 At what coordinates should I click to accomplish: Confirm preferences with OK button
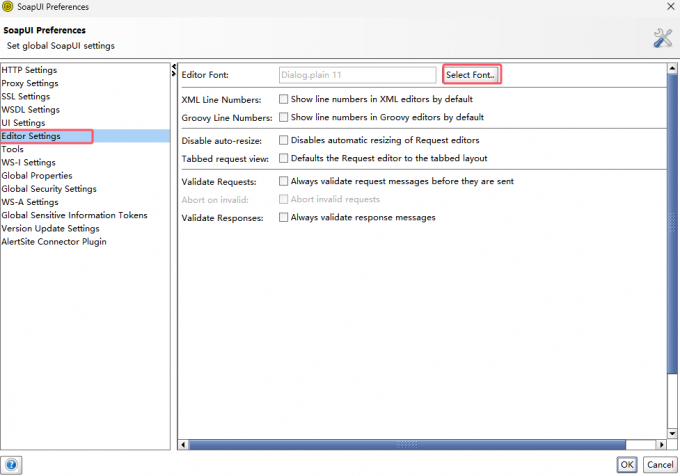click(627, 465)
